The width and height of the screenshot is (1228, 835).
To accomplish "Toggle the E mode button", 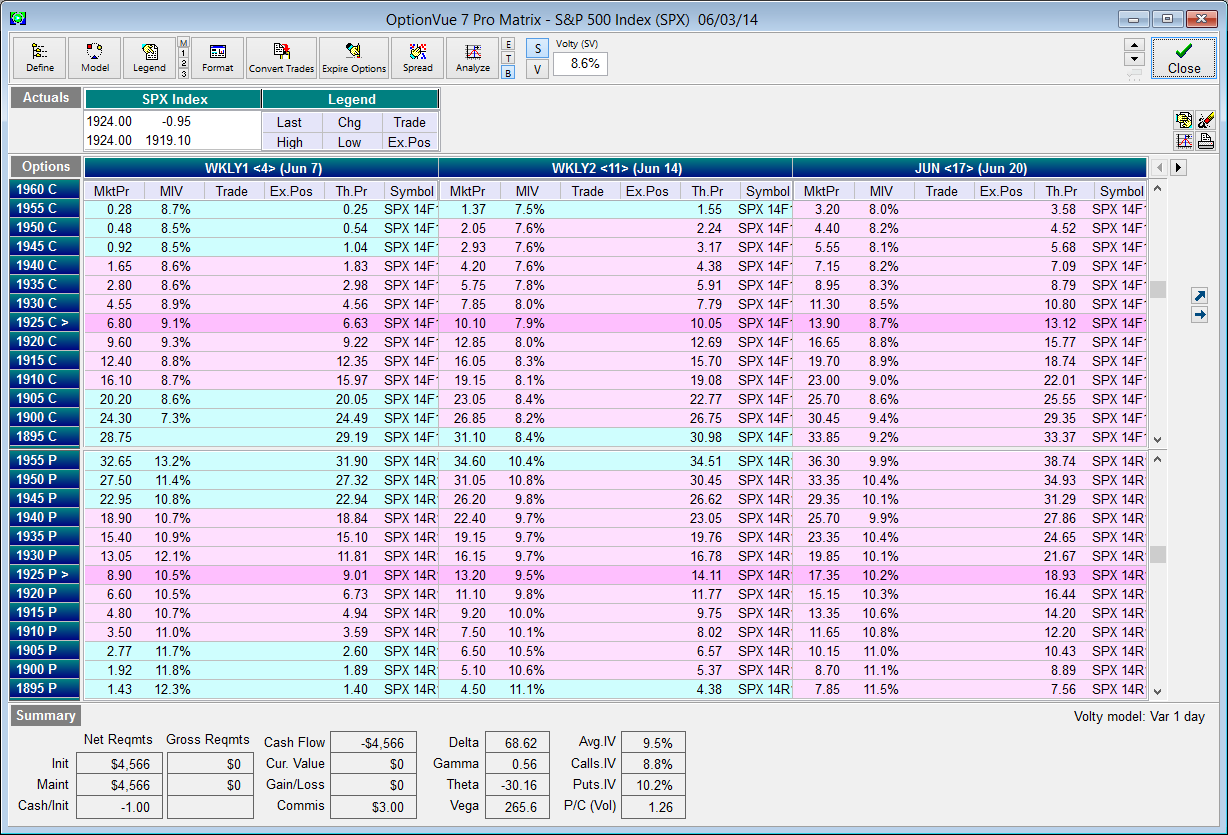I will pos(508,44).
